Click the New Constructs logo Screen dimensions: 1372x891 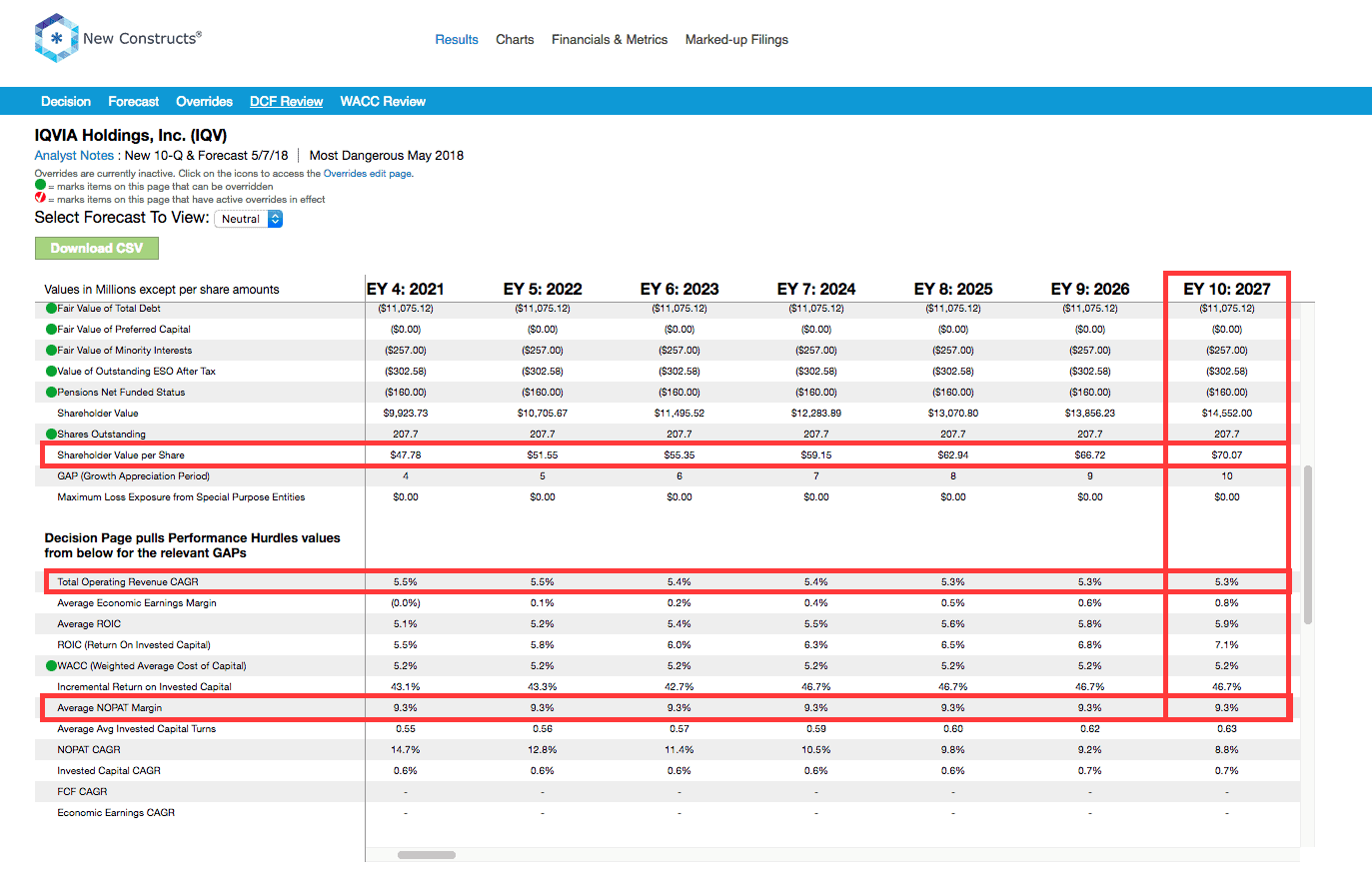point(118,38)
